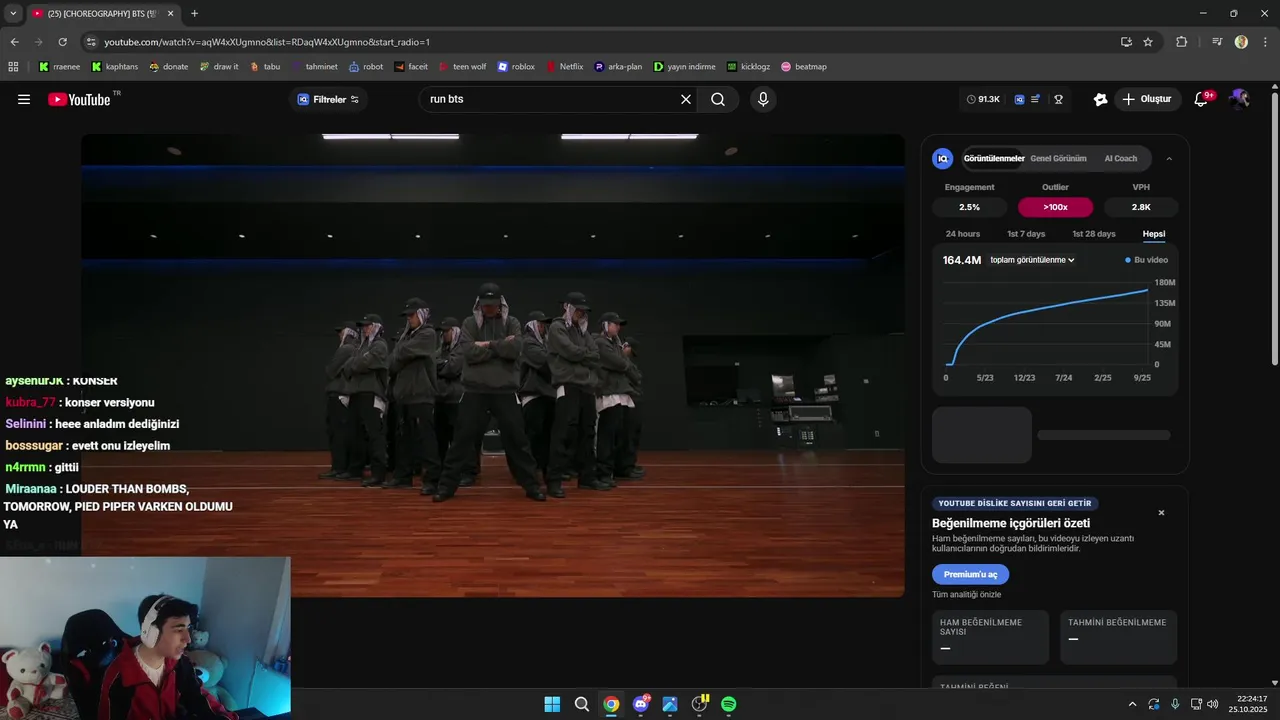Switch to the Görüntülenmeler tab

point(994,158)
